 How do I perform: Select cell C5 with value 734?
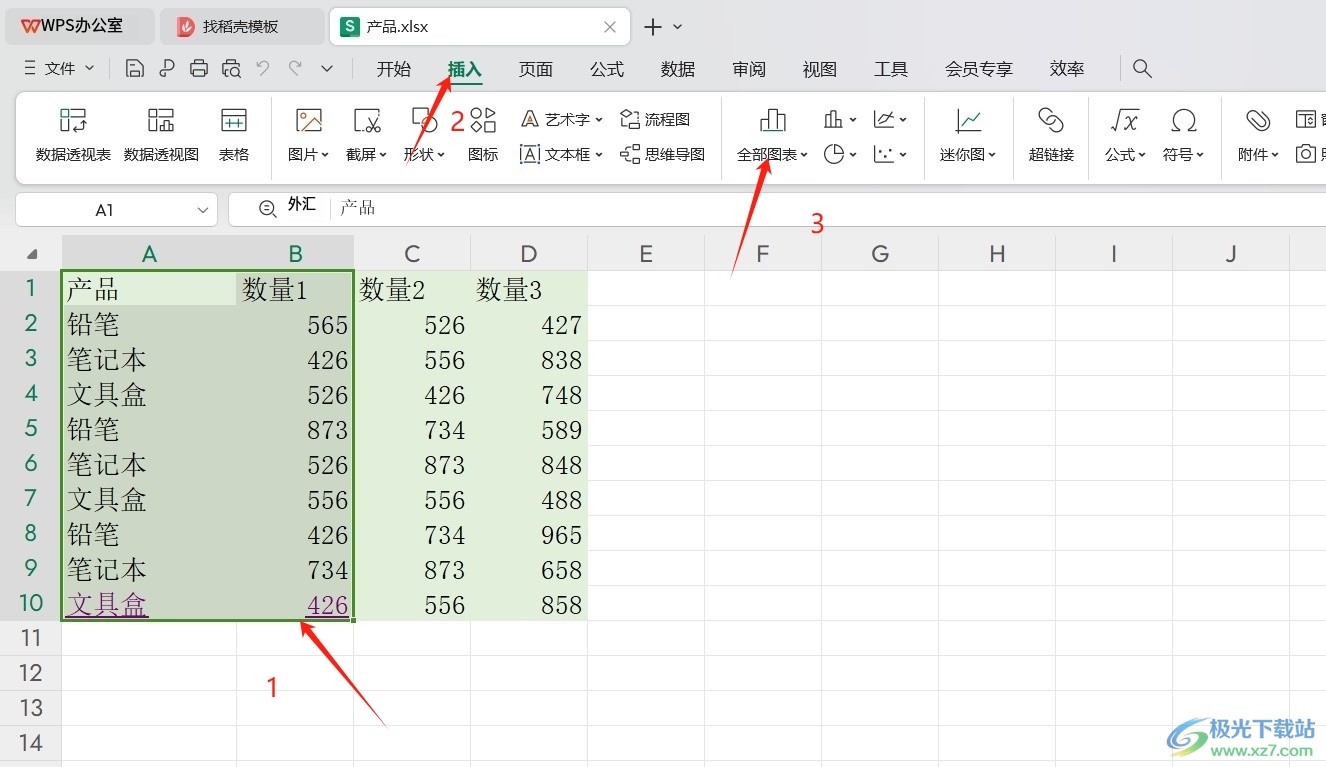(412, 430)
